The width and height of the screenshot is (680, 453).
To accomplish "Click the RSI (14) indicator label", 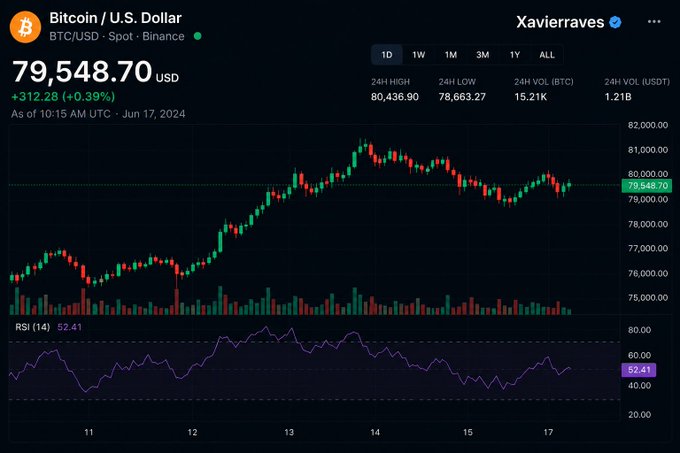I will click(x=33, y=327).
